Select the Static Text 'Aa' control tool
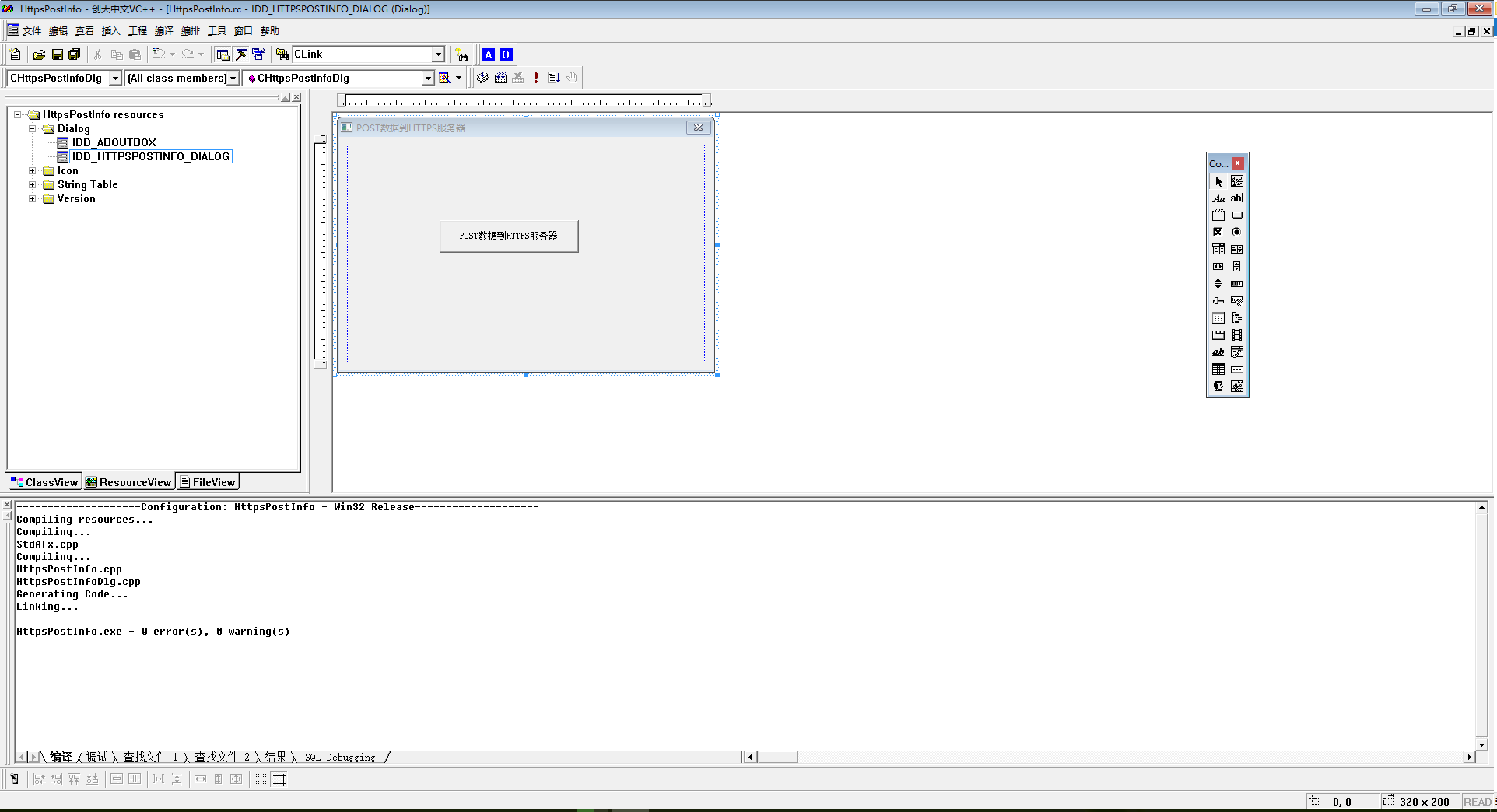1497x812 pixels. pos(1218,198)
